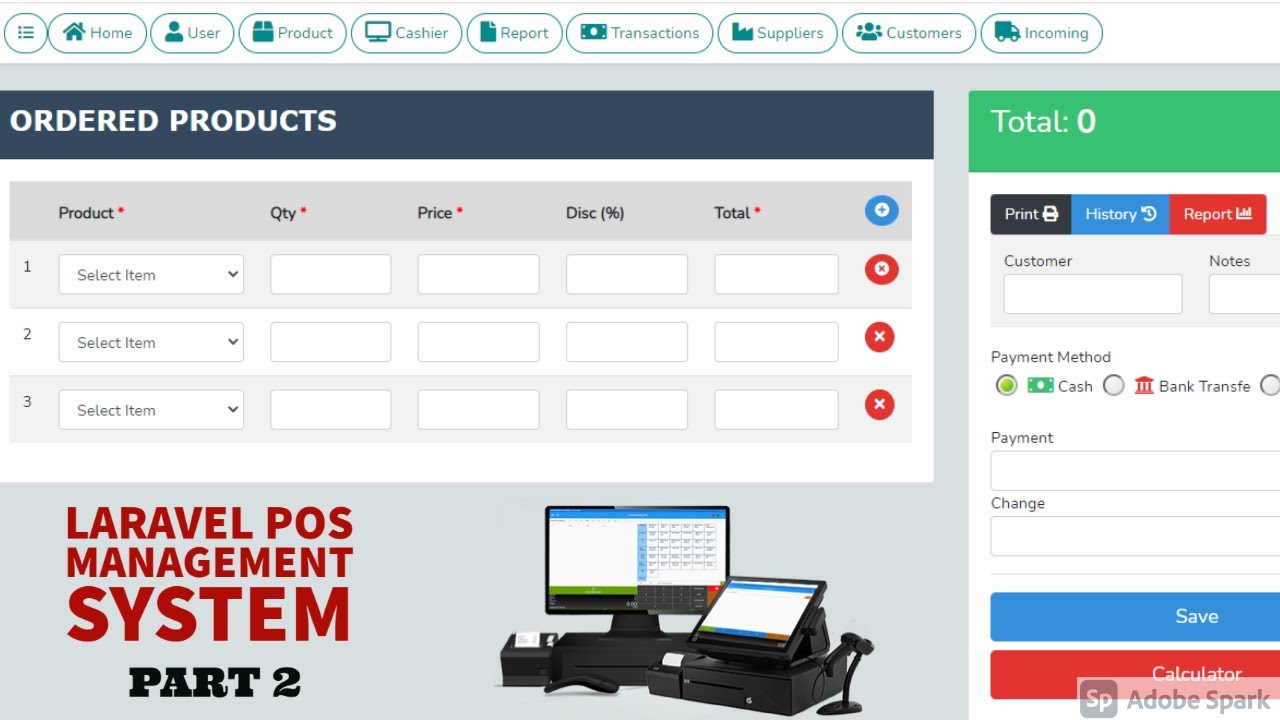The image size is (1280, 720).
Task: Focus the Total field in row 2
Action: (776, 342)
